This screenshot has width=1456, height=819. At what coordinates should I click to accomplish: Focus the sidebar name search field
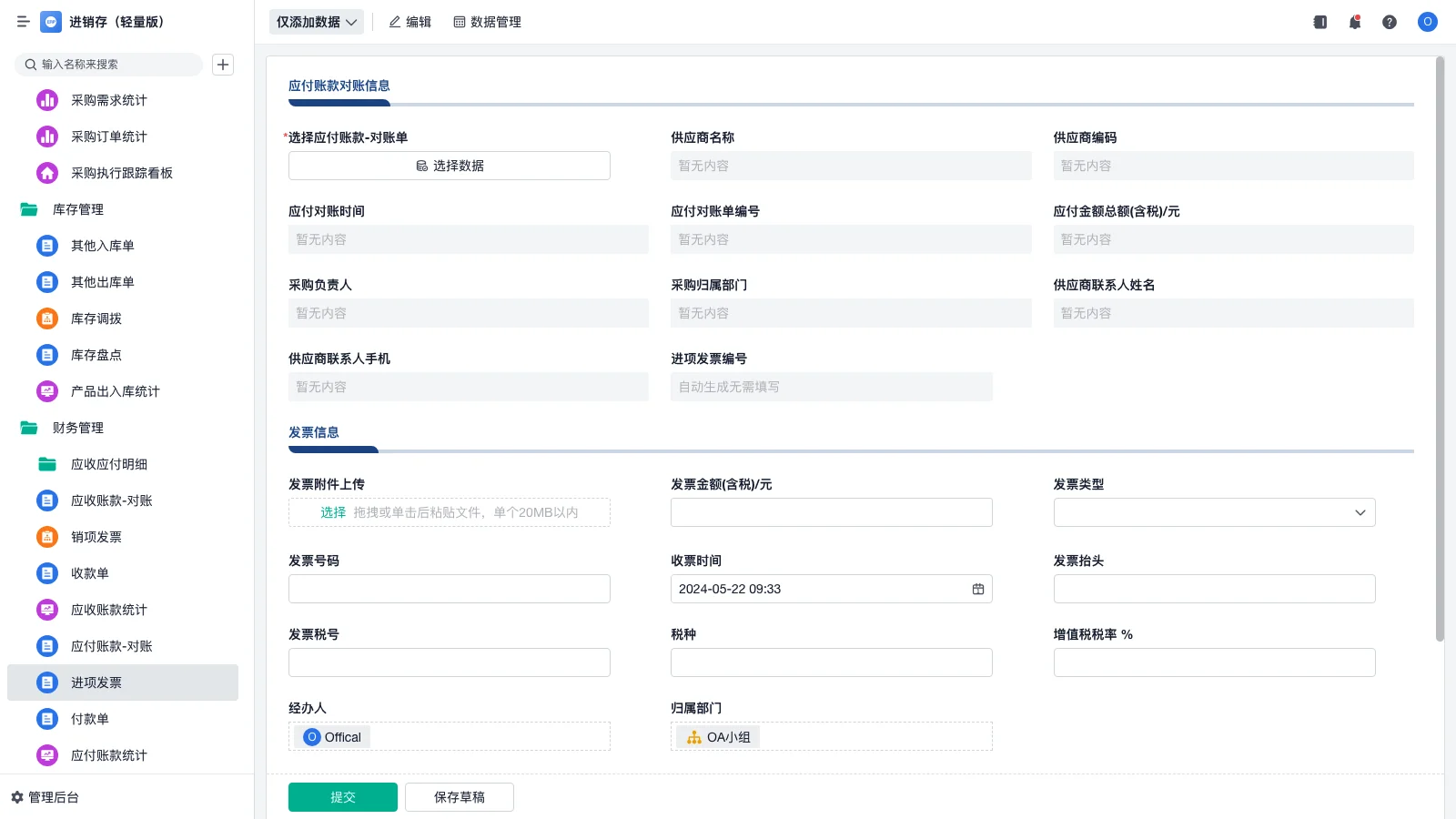click(x=109, y=65)
